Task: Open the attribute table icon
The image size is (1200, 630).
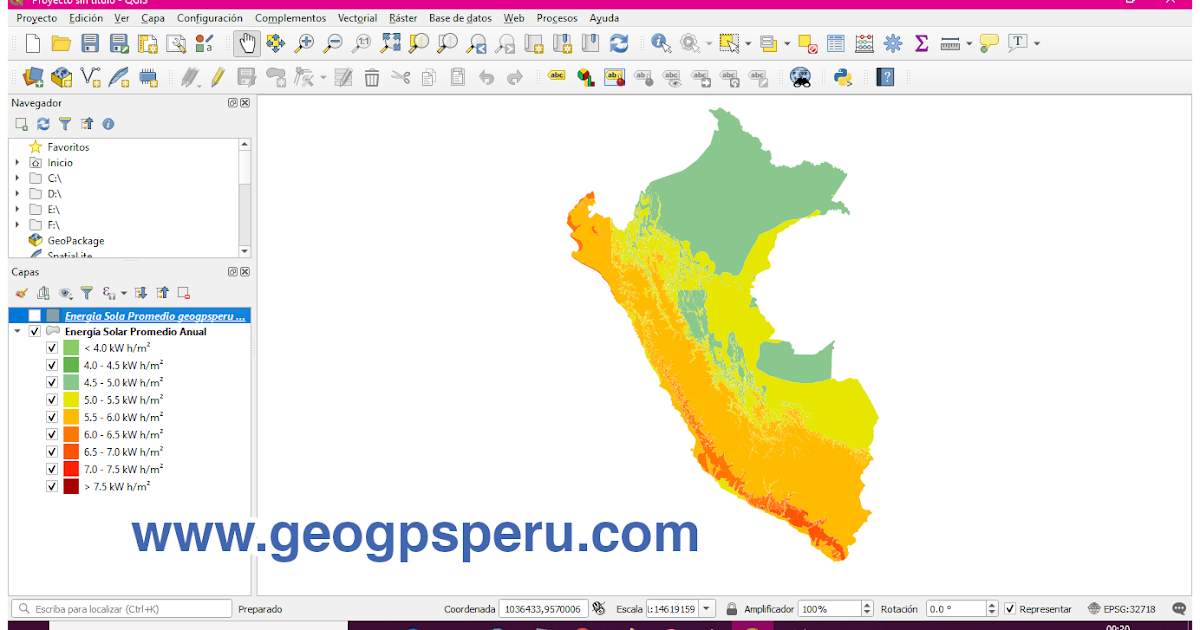Action: (x=836, y=43)
